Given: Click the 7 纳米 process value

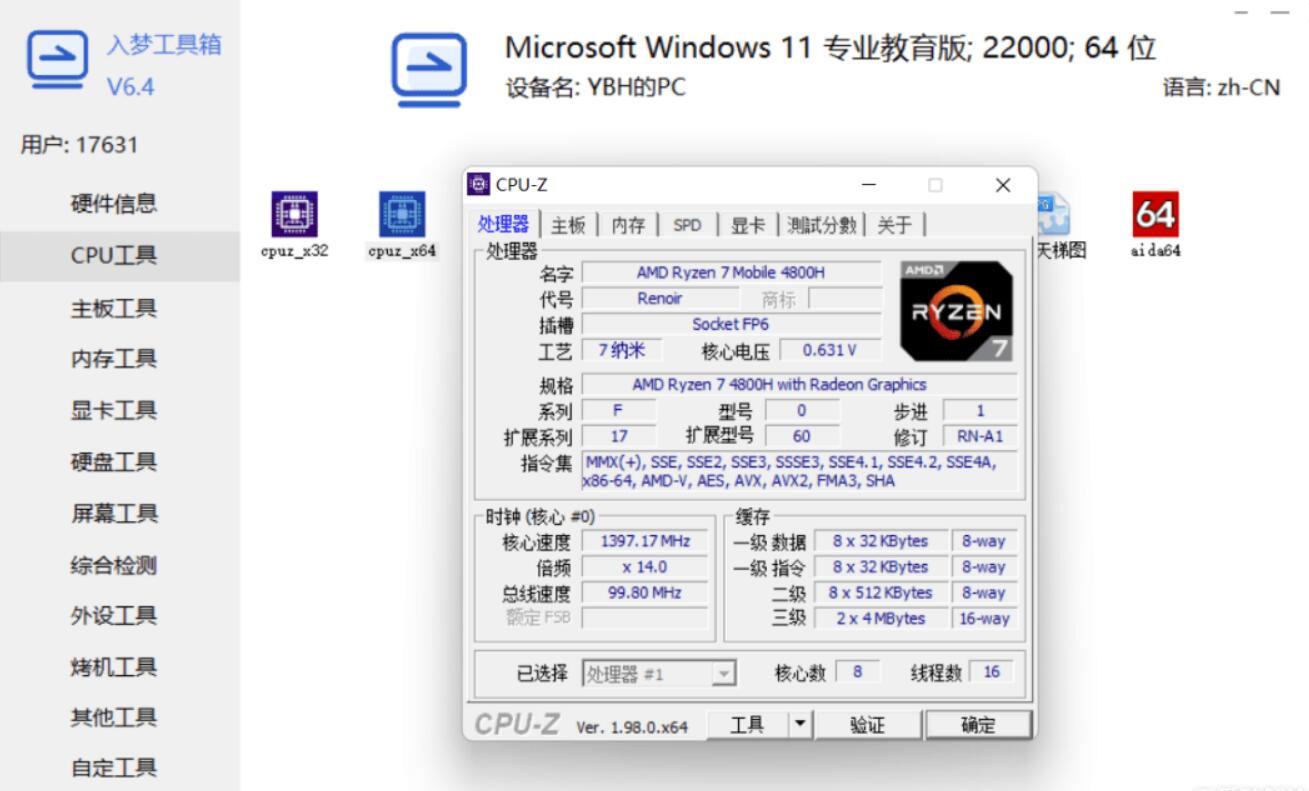Looking at the screenshot, I should tap(621, 350).
